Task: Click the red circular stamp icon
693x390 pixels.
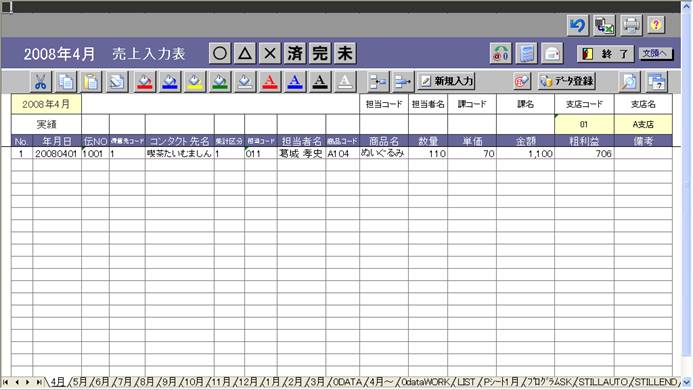Action: (x=522, y=81)
